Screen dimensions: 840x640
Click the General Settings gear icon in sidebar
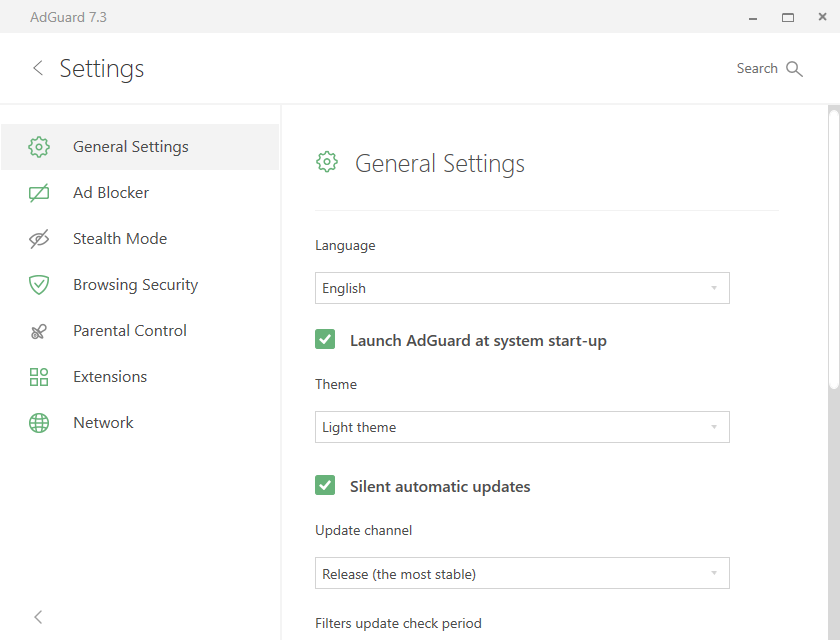(39, 147)
